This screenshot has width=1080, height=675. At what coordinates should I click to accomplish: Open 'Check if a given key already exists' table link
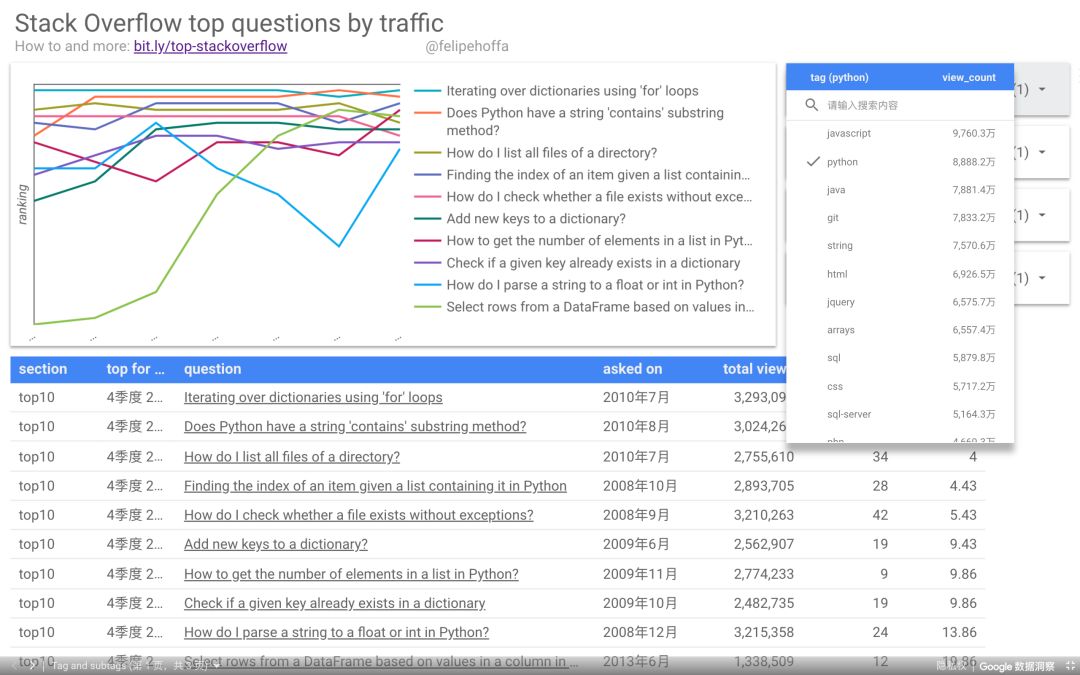pos(334,603)
